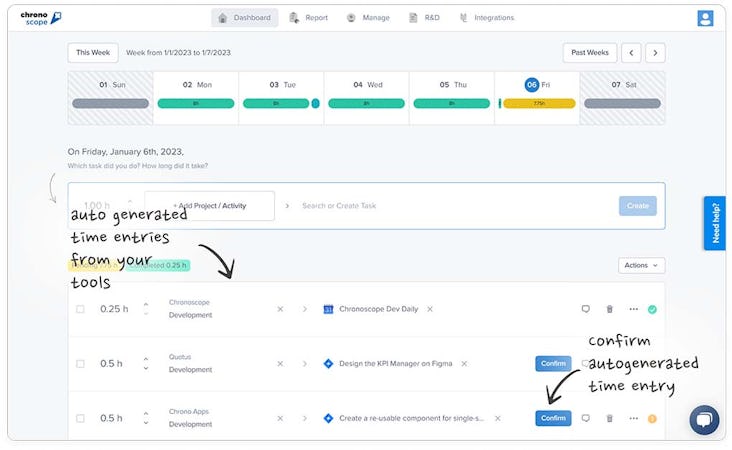Select 05 Thu day column
The height and width of the screenshot is (450, 732).
pyautogui.click(x=452, y=98)
